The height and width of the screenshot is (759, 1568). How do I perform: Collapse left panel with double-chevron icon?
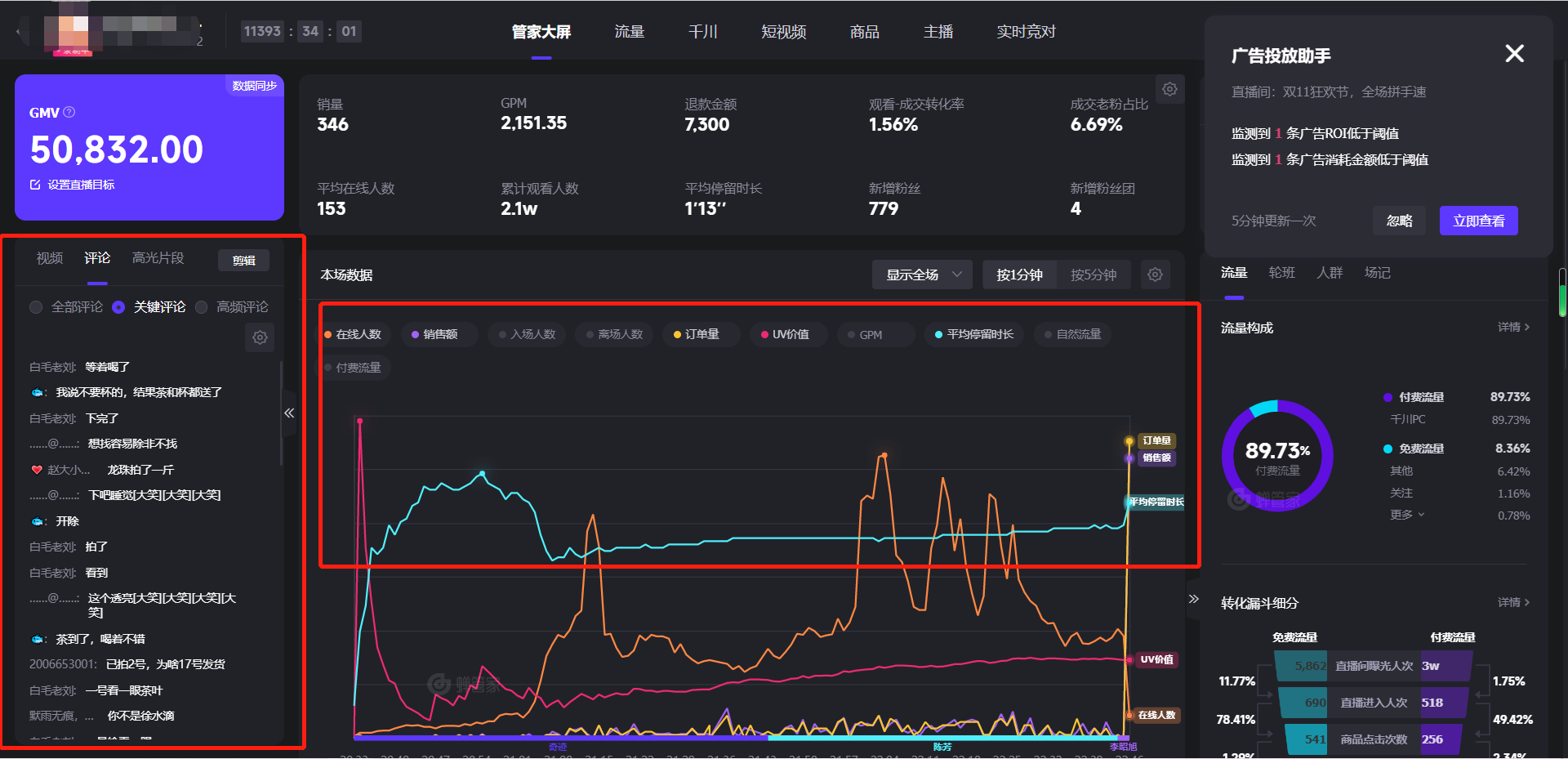point(289,413)
